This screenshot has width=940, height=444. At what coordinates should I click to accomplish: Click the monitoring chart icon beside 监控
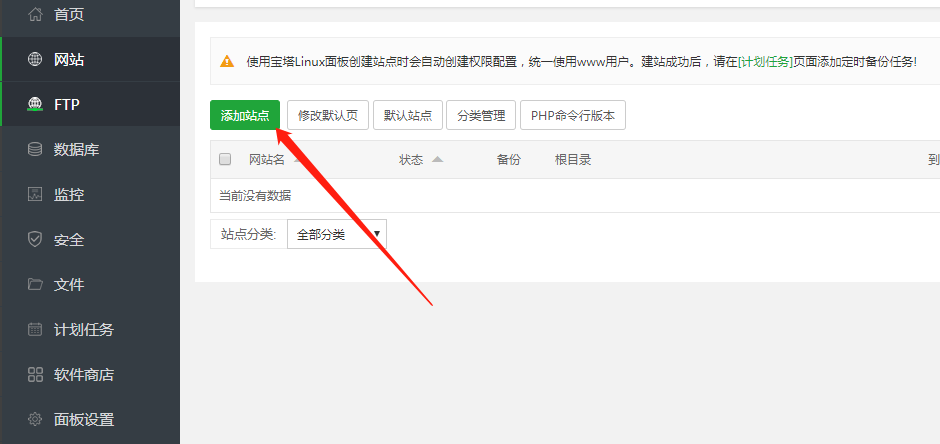pyautogui.click(x=35, y=194)
